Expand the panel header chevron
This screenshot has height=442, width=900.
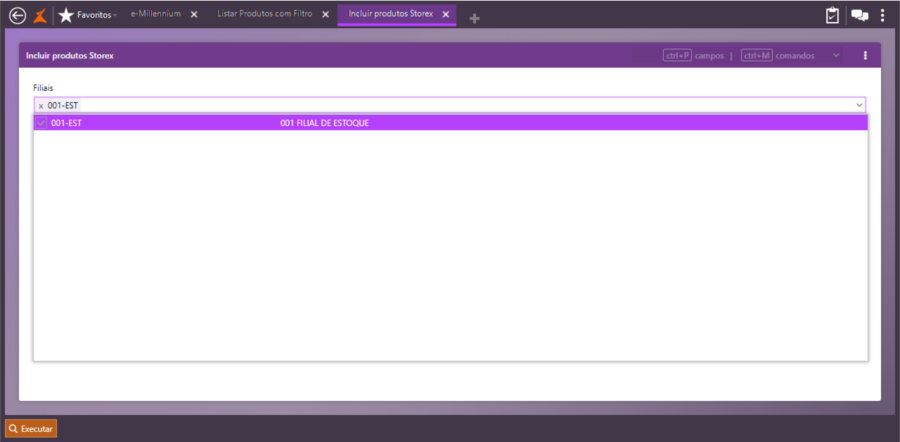836,55
